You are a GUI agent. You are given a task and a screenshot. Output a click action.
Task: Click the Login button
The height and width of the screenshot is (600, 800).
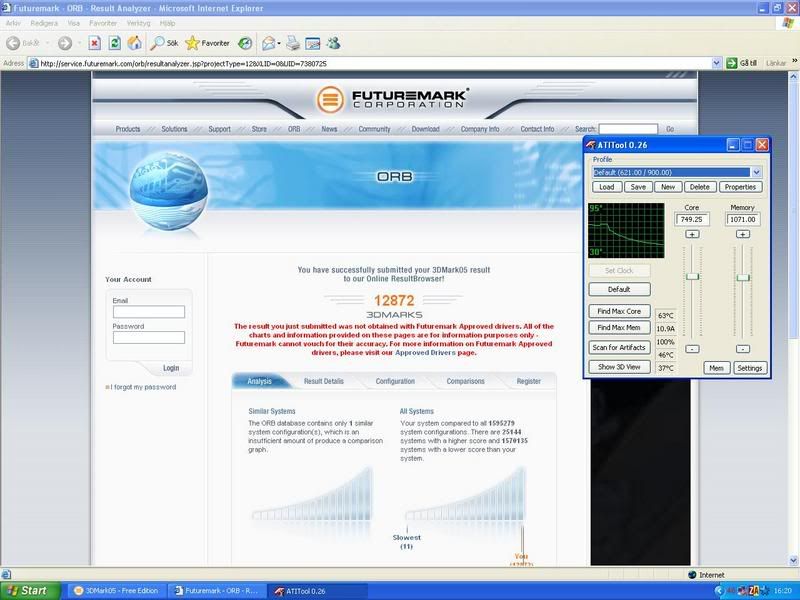pyautogui.click(x=171, y=368)
